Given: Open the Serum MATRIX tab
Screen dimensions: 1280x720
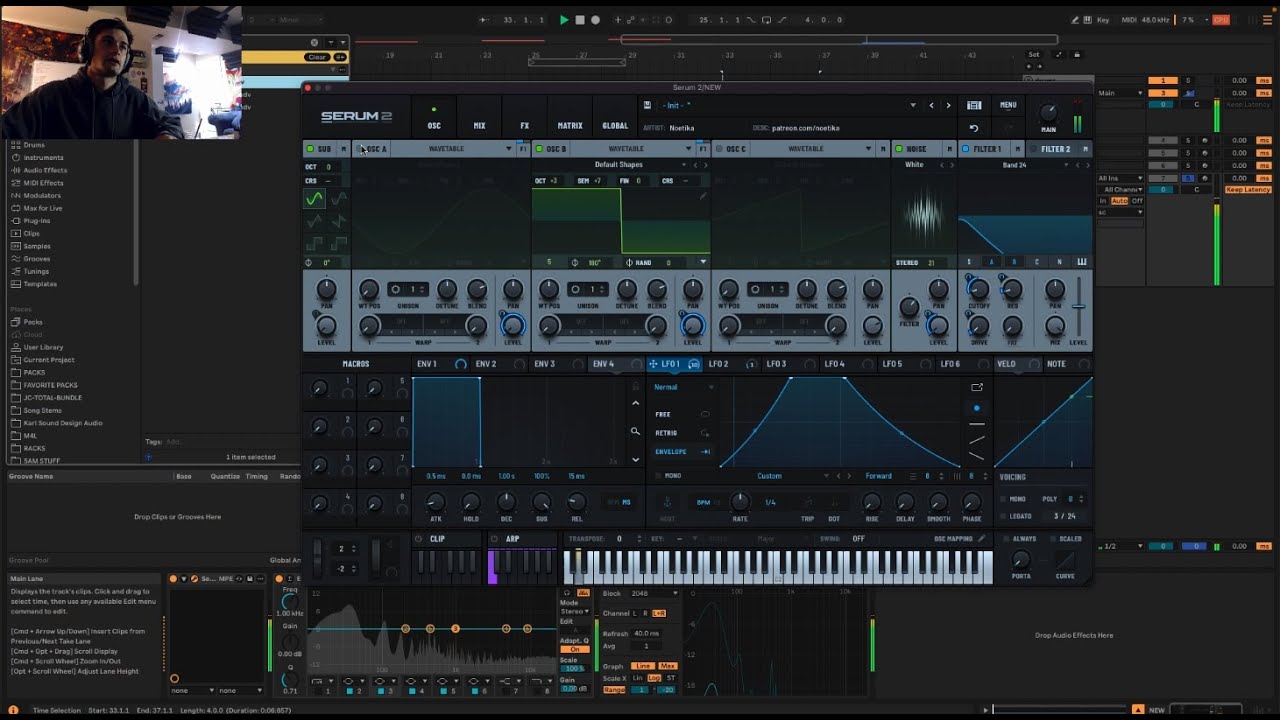Looking at the screenshot, I should (570, 126).
